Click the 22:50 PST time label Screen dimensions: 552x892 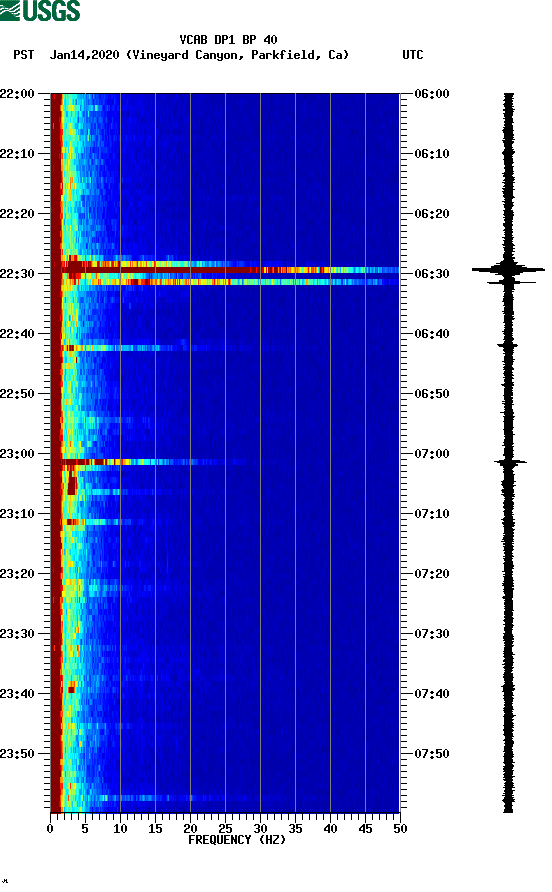pyautogui.click(x=17, y=394)
